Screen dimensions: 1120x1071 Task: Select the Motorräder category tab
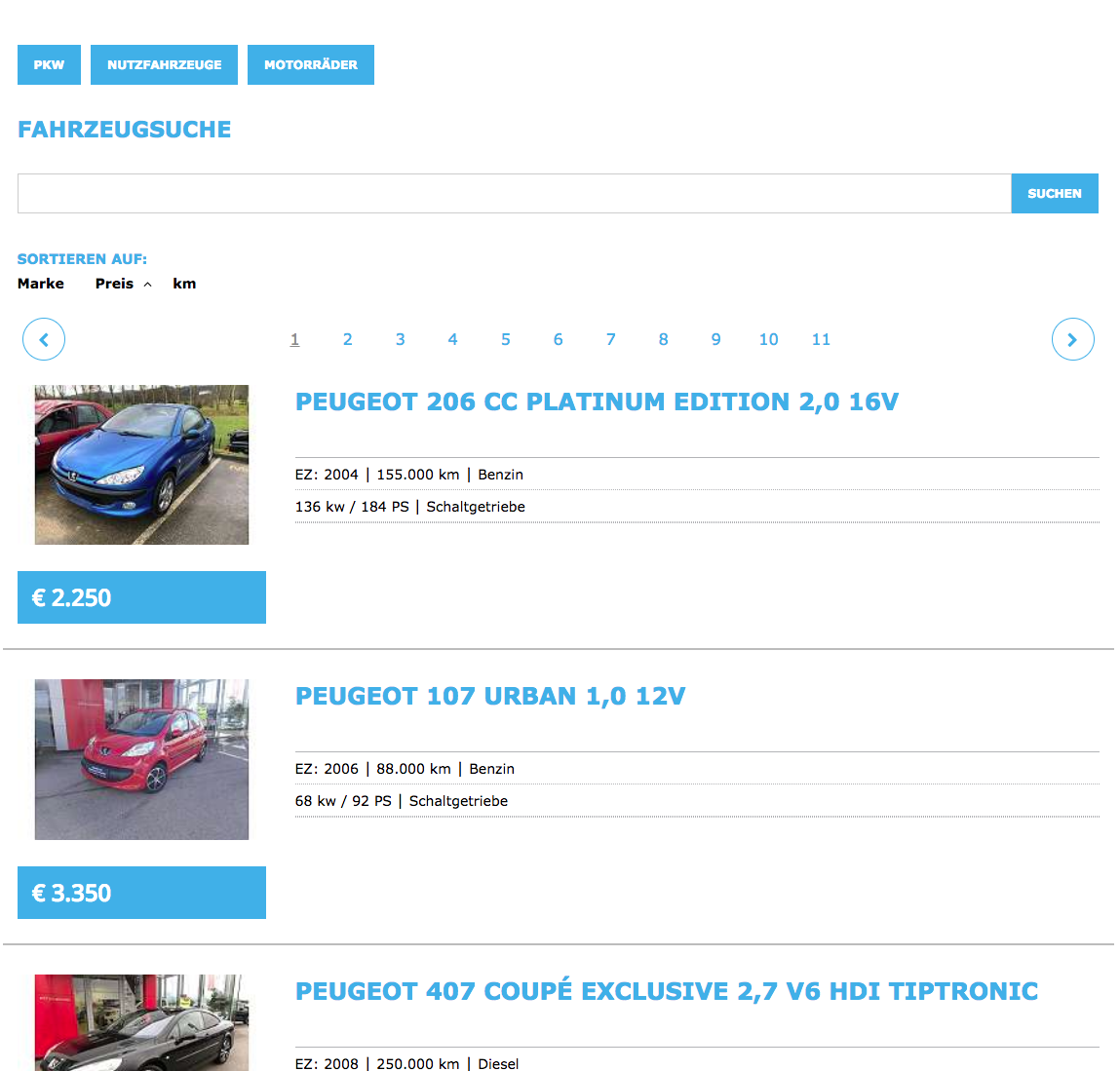pos(310,64)
